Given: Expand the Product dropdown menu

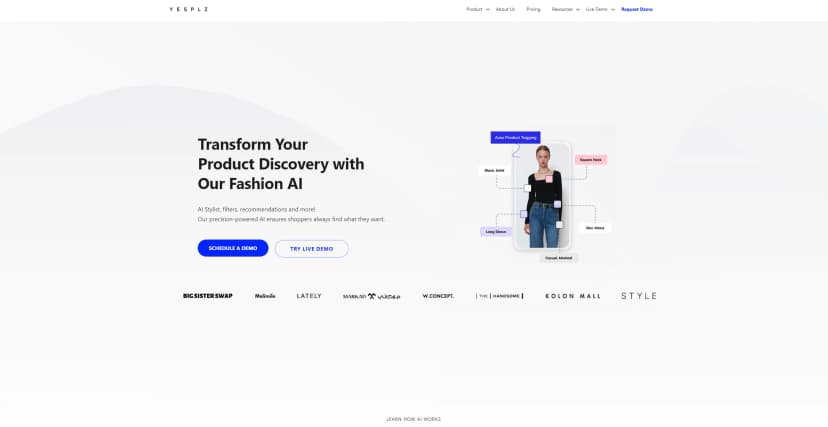Looking at the screenshot, I should [477, 10].
